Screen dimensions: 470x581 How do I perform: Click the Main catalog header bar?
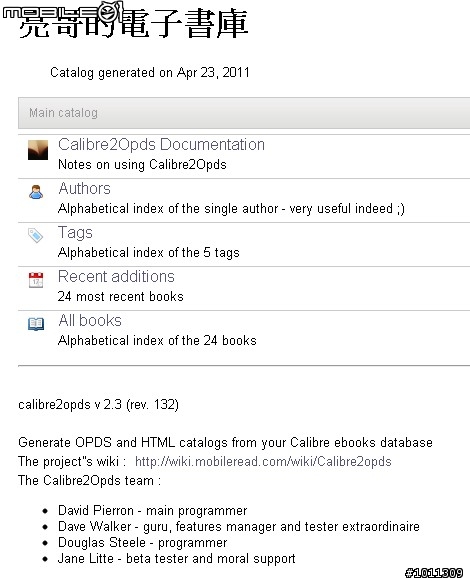[x=244, y=113]
